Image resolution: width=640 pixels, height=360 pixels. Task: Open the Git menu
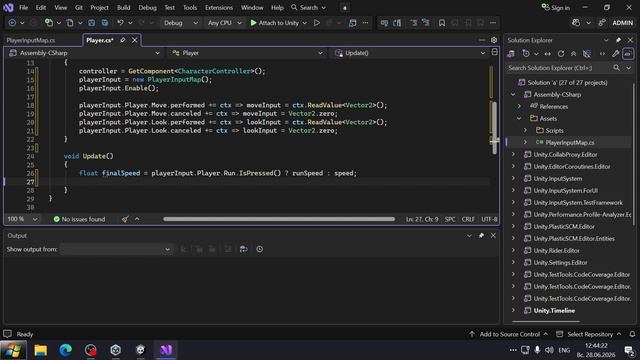(x=79, y=7)
